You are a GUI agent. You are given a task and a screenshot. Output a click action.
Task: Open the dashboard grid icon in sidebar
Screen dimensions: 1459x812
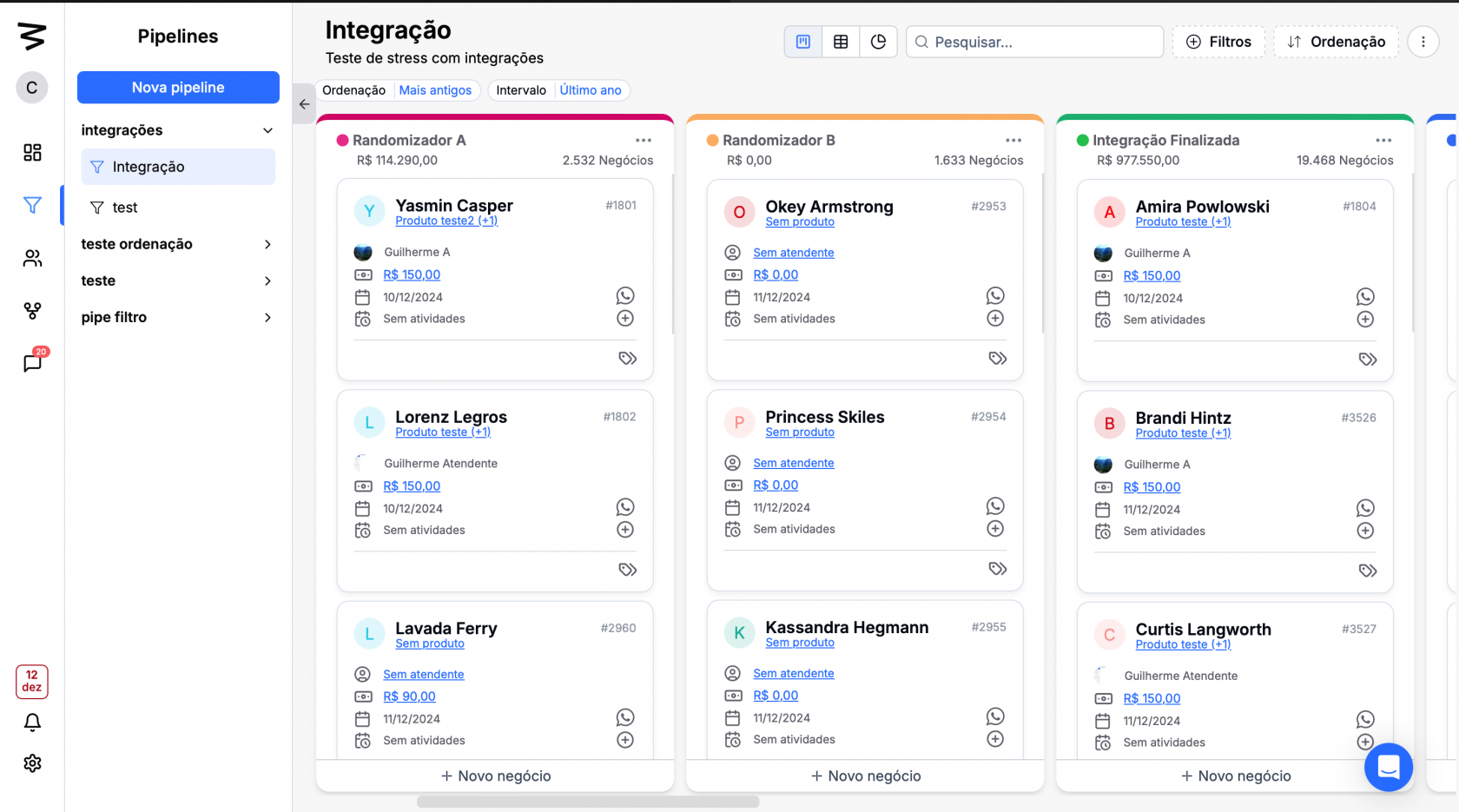pos(32,153)
